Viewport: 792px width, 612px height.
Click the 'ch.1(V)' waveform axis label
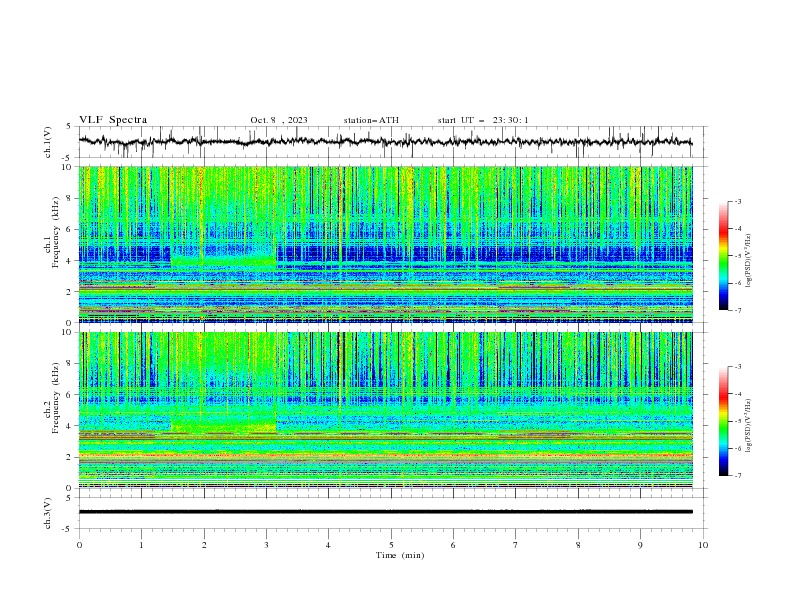coord(48,142)
